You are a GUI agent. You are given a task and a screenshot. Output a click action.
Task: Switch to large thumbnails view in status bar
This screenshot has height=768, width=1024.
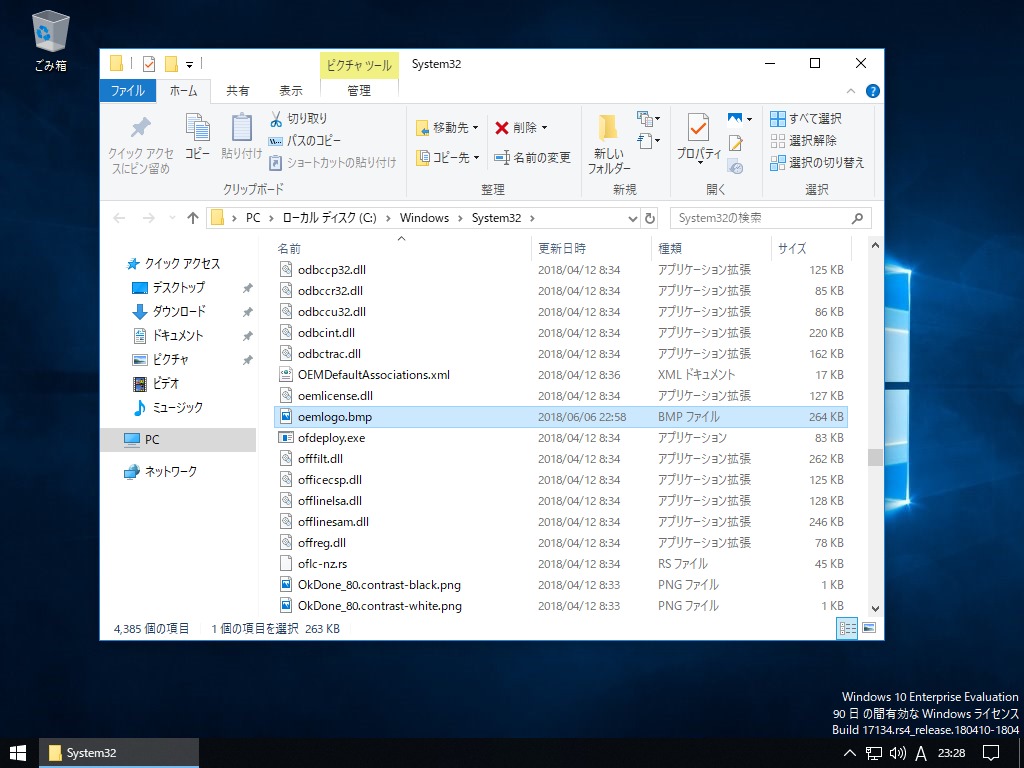870,628
